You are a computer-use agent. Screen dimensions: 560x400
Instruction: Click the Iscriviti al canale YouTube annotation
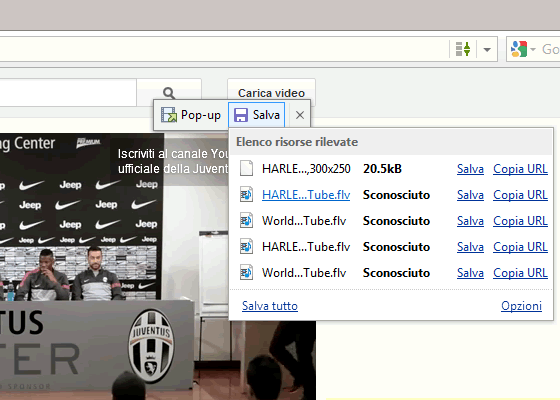(173, 161)
